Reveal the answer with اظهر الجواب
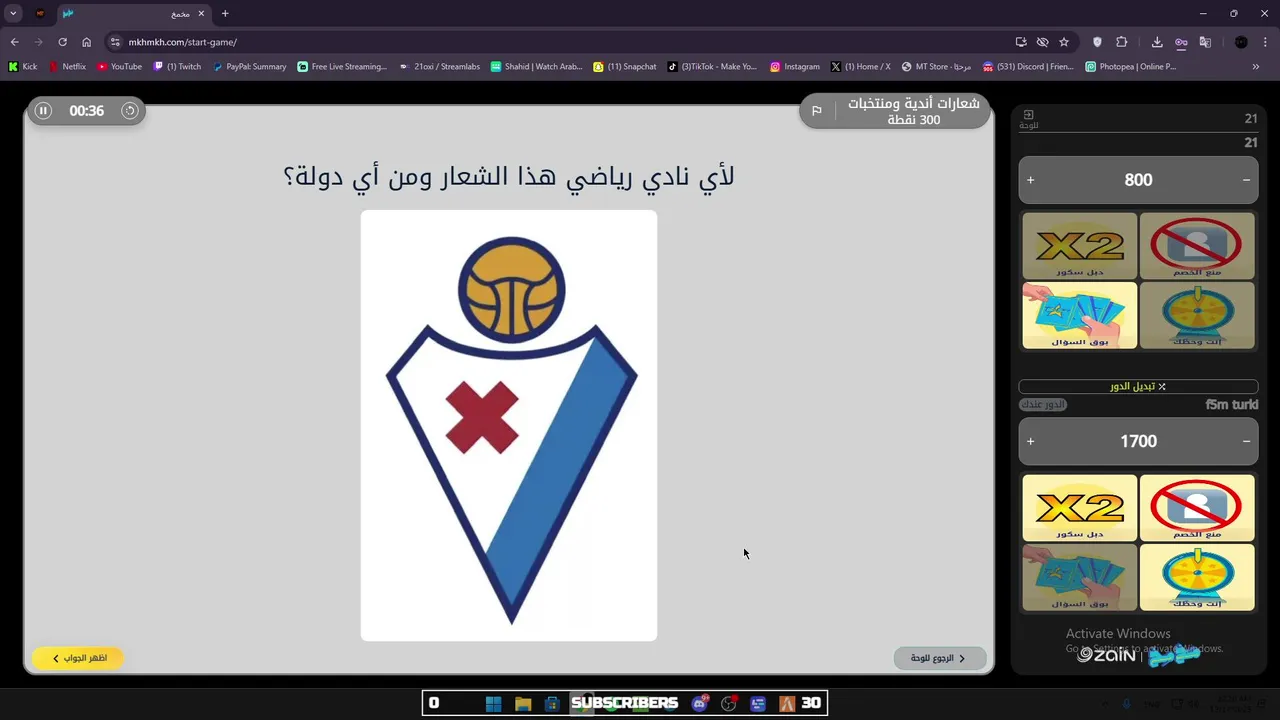The width and height of the screenshot is (1280, 720). pos(77,658)
